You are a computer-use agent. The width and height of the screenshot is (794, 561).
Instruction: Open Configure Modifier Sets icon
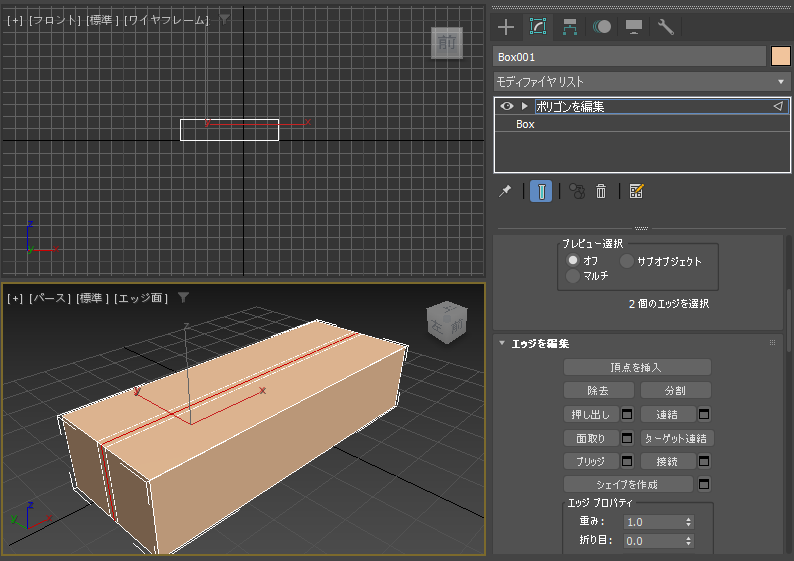point(636,191)
